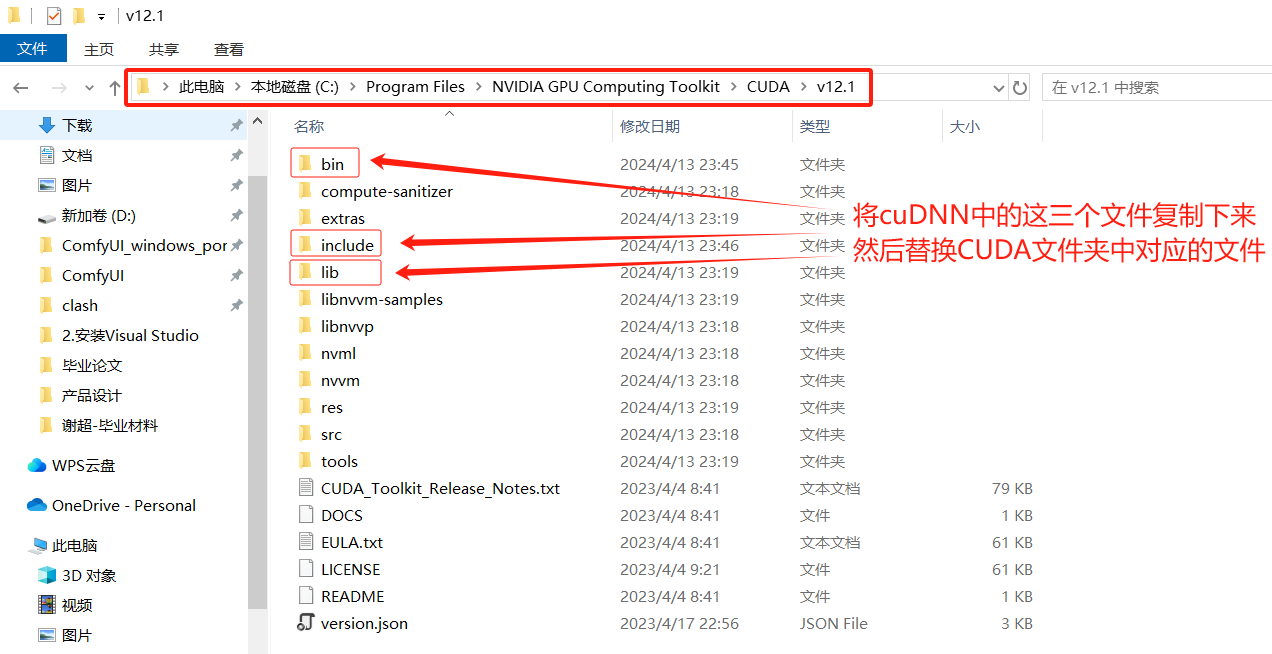Click the tools folder icon
Viewport: 1272px width, 654px height.
click(305, 461)
